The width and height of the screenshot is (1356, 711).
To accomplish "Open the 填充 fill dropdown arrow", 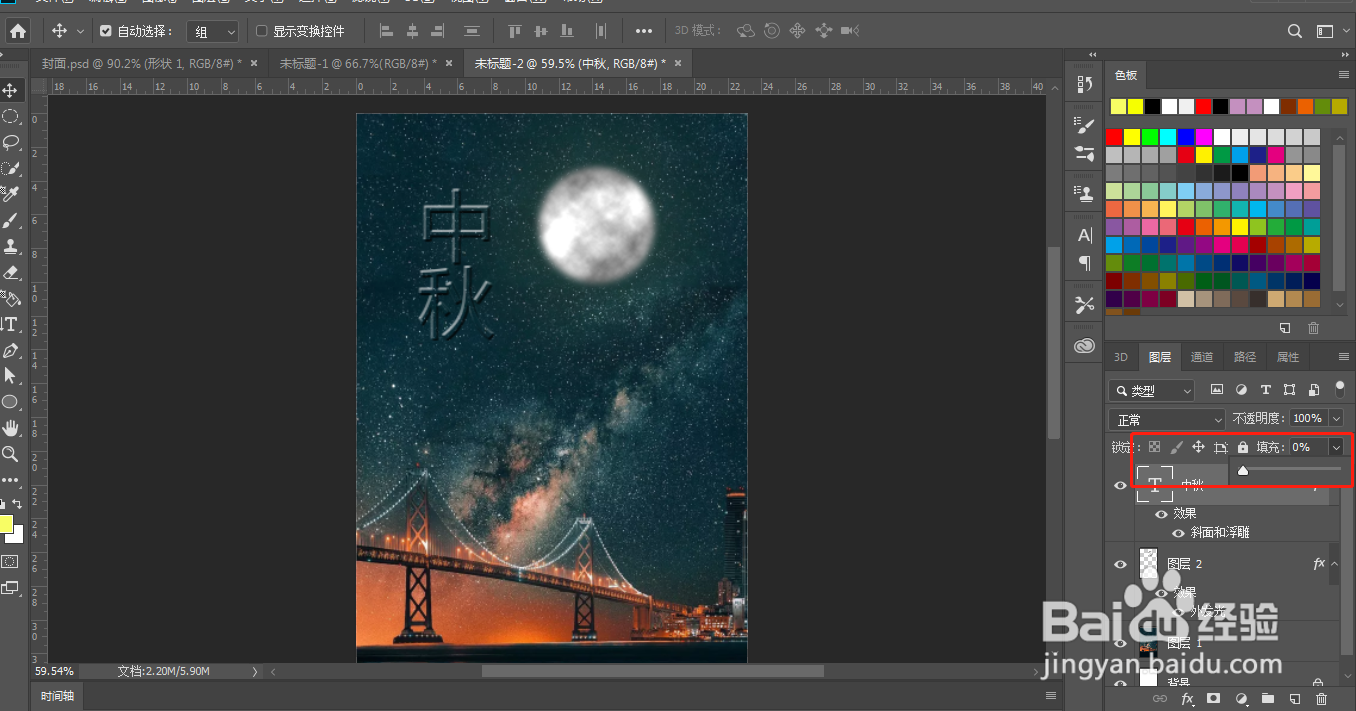I will (1336, 447).
